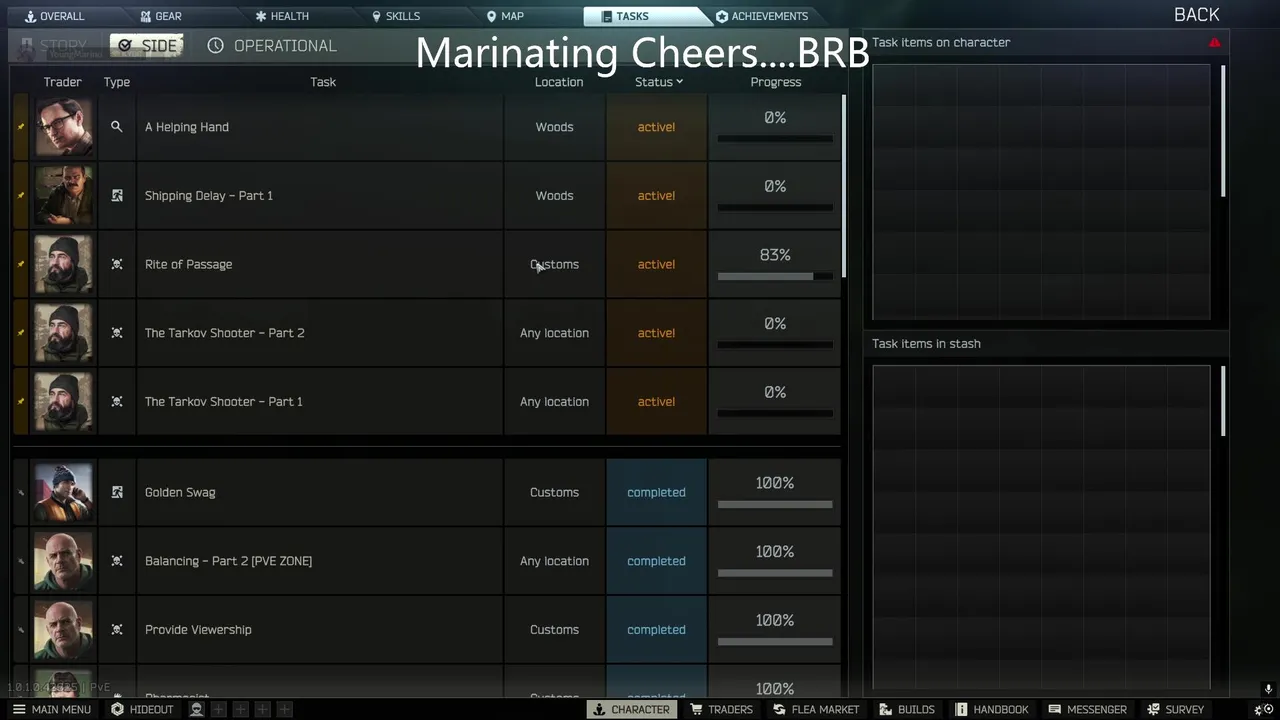Open the Overall tab
Screen dimensions: 1280x720
[x=54, y=16]
